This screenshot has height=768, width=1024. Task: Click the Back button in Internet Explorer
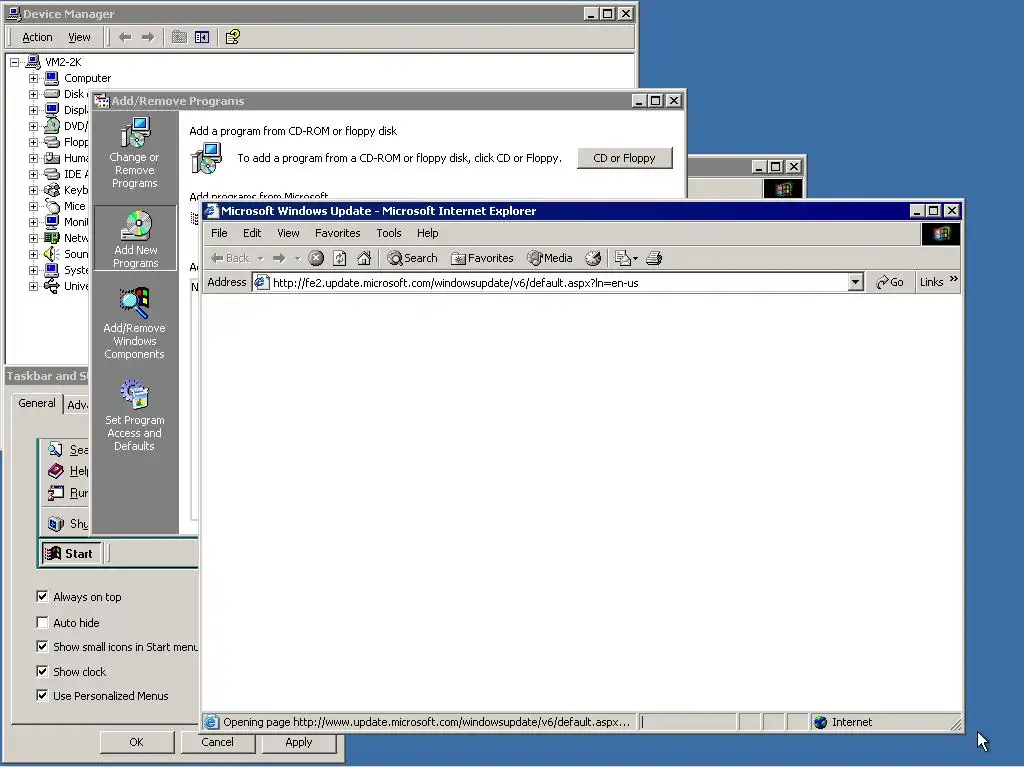[x=230, y=258]
